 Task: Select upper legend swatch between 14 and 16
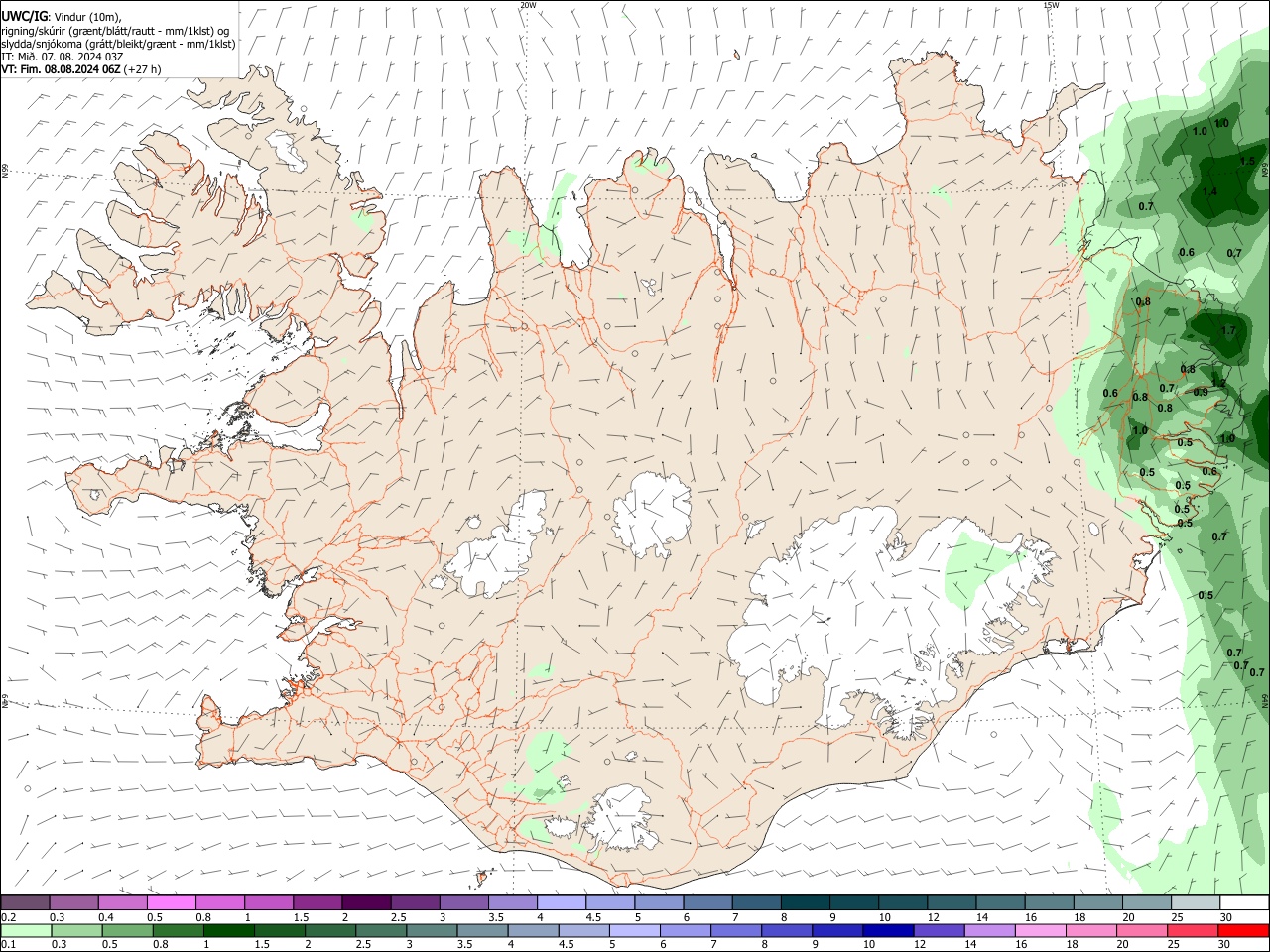tap(998, 902)
